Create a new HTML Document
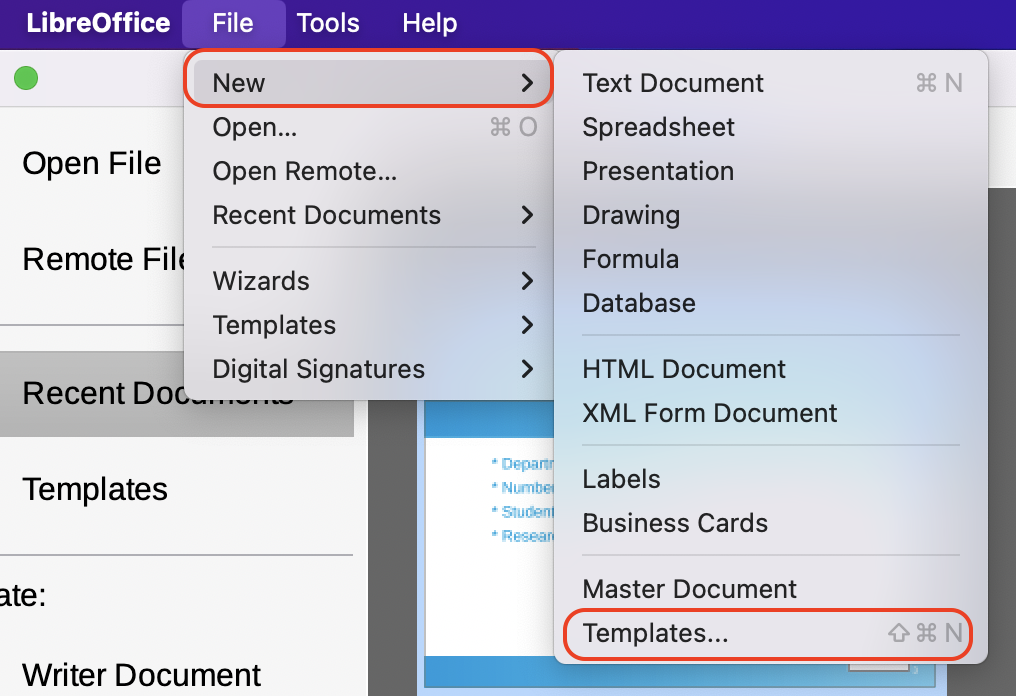The height and width of the screenshot is (696, 1016). click(x=771, y=369)
